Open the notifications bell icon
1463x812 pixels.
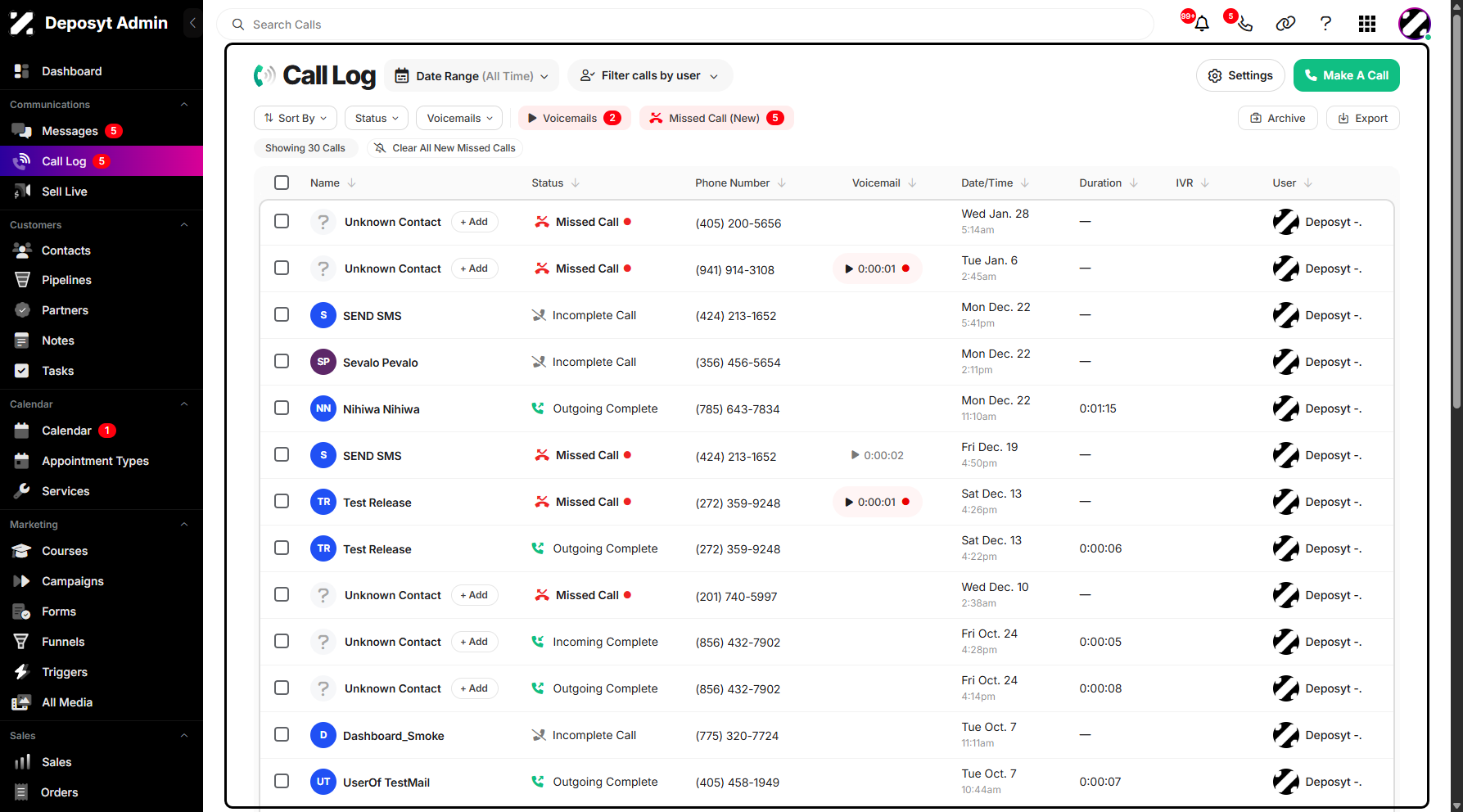[x=1201, y=24]
